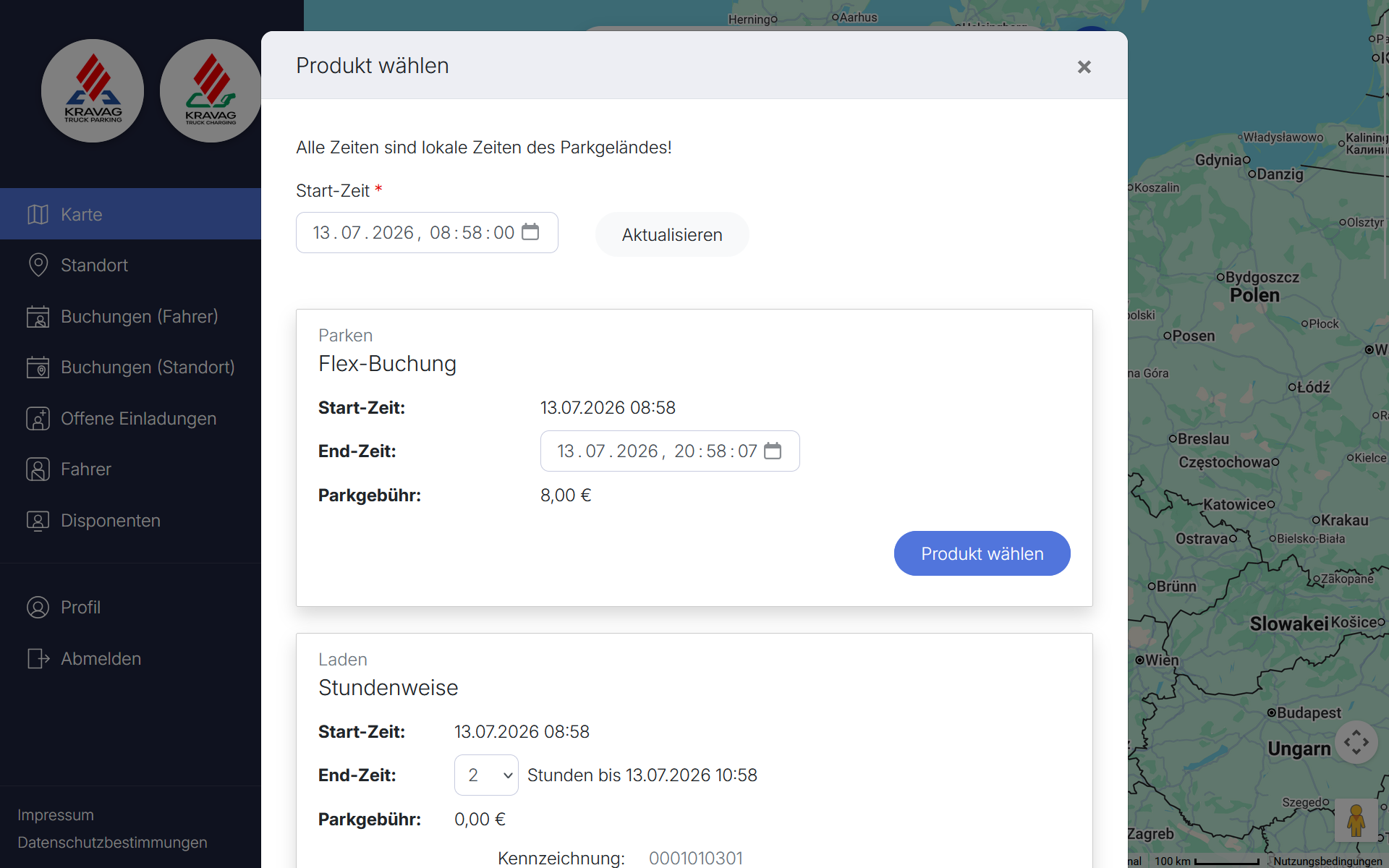
Task: Open calendar picker for Start-Zeit field
Action: (530, 231)
